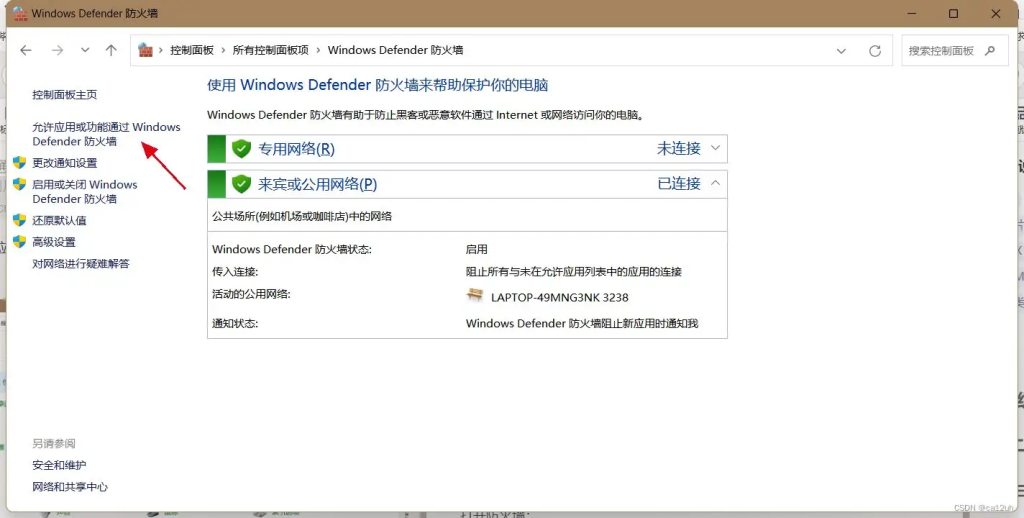Click shield icon beside 更改通知设置
This screenshot has height=518, width=1024.
pyautogui.click(x=20, y=163)
